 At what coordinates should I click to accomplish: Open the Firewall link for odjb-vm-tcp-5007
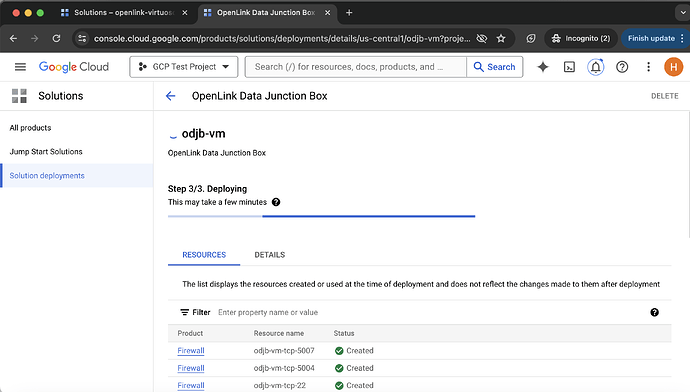191,351
